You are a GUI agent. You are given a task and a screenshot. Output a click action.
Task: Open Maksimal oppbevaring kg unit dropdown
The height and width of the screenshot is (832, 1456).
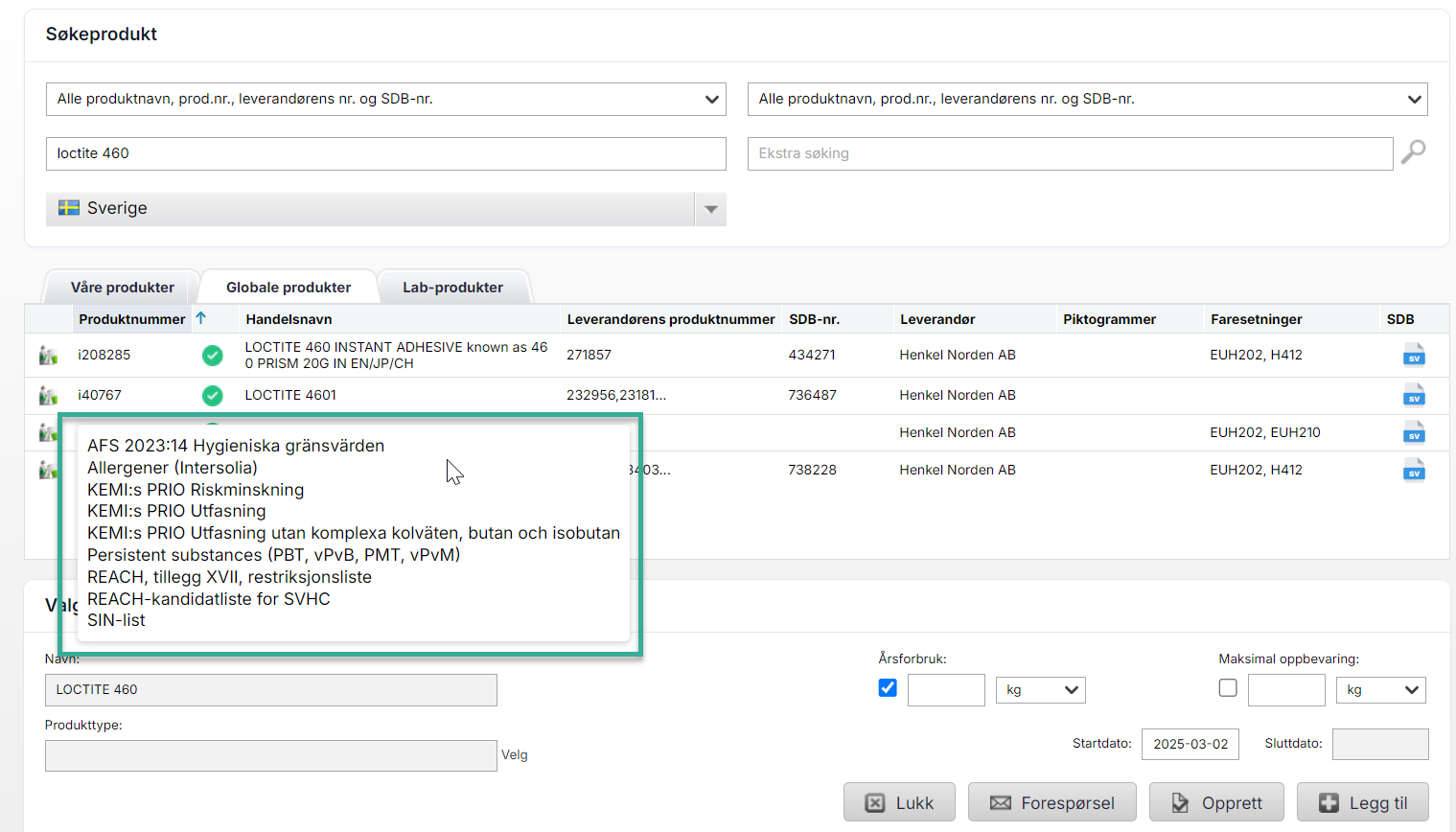click(x=1381, y=690)
